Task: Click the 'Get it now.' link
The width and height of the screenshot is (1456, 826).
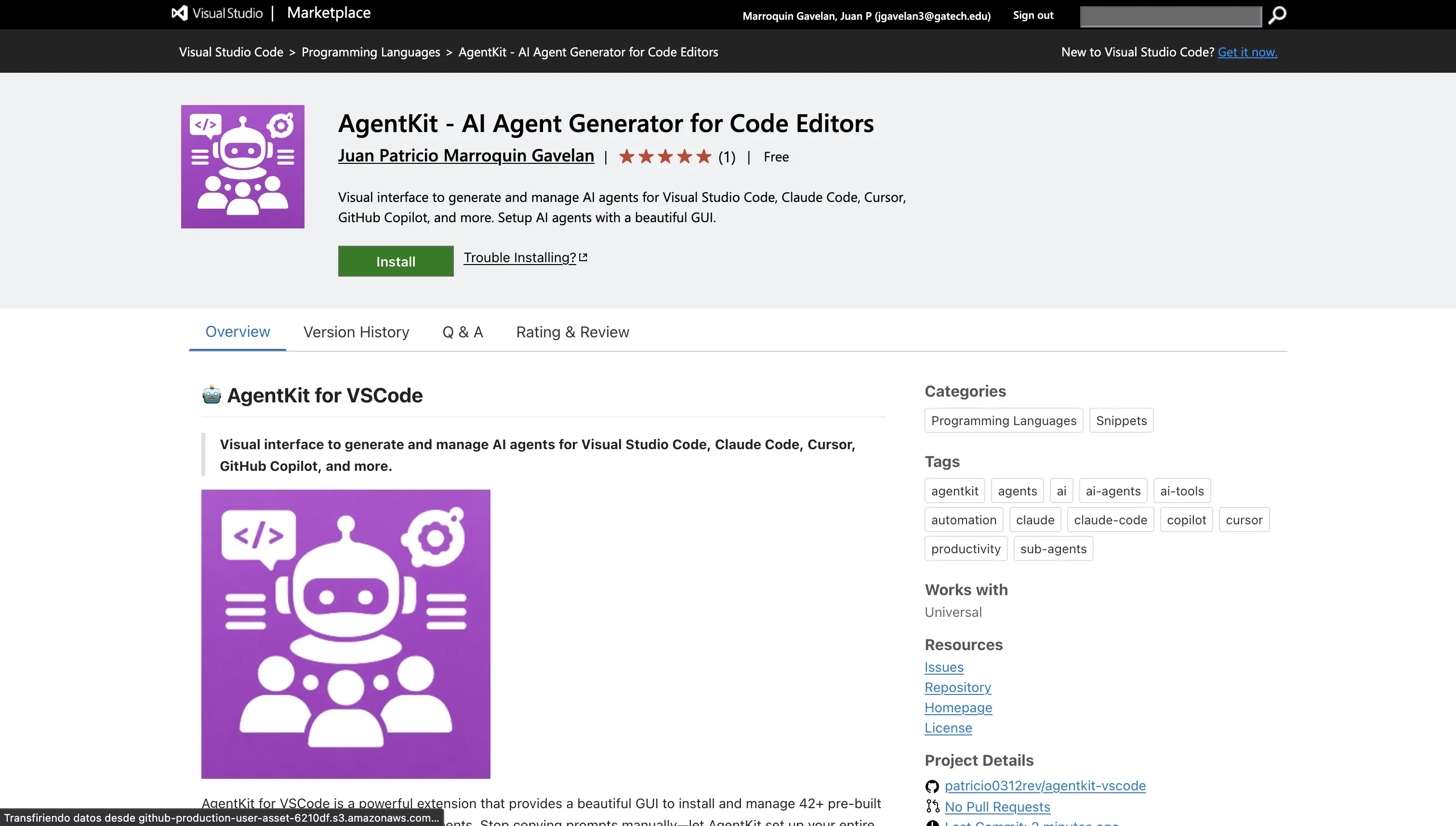Action: [1247, 52]
